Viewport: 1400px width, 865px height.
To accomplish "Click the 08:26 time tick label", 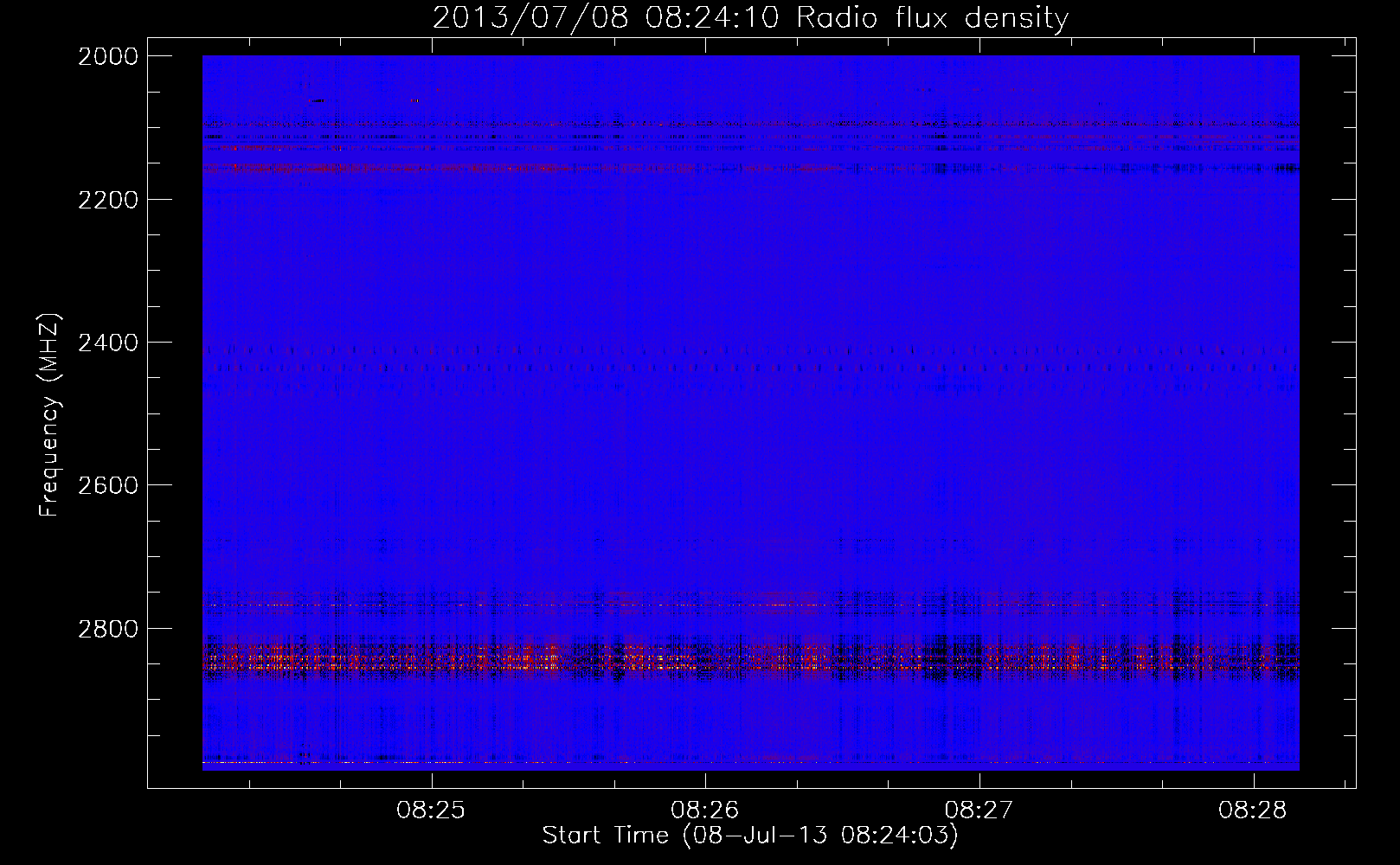I will pyautogui.click(x=705, y=811).
